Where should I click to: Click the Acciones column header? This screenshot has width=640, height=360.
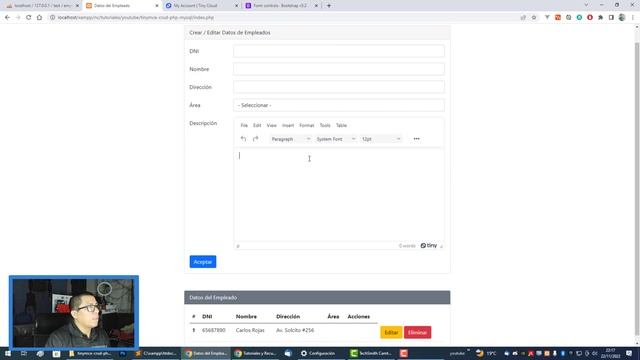pyautogui.click(x=359, y=316)
